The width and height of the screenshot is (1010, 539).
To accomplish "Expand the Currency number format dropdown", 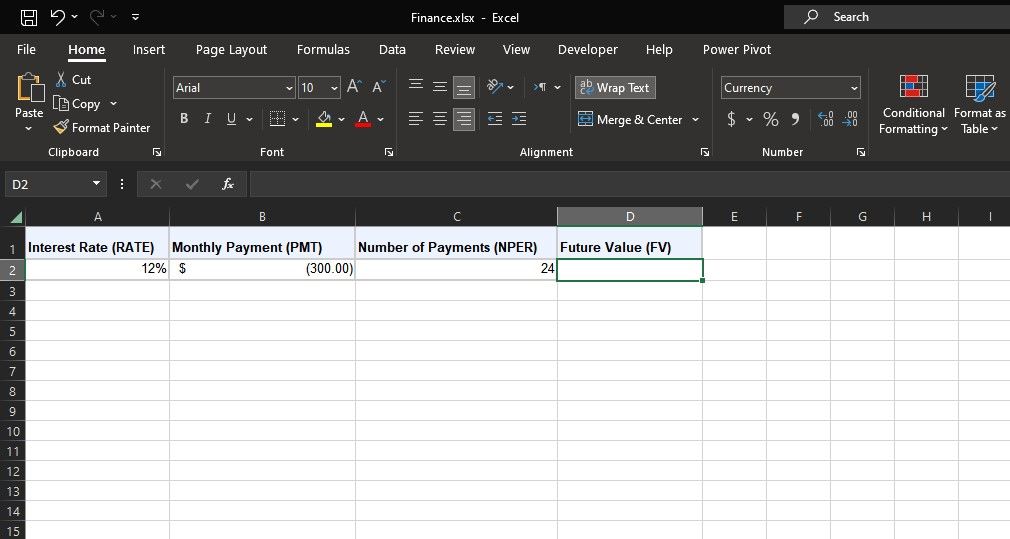I will click(x=854, y=88).
